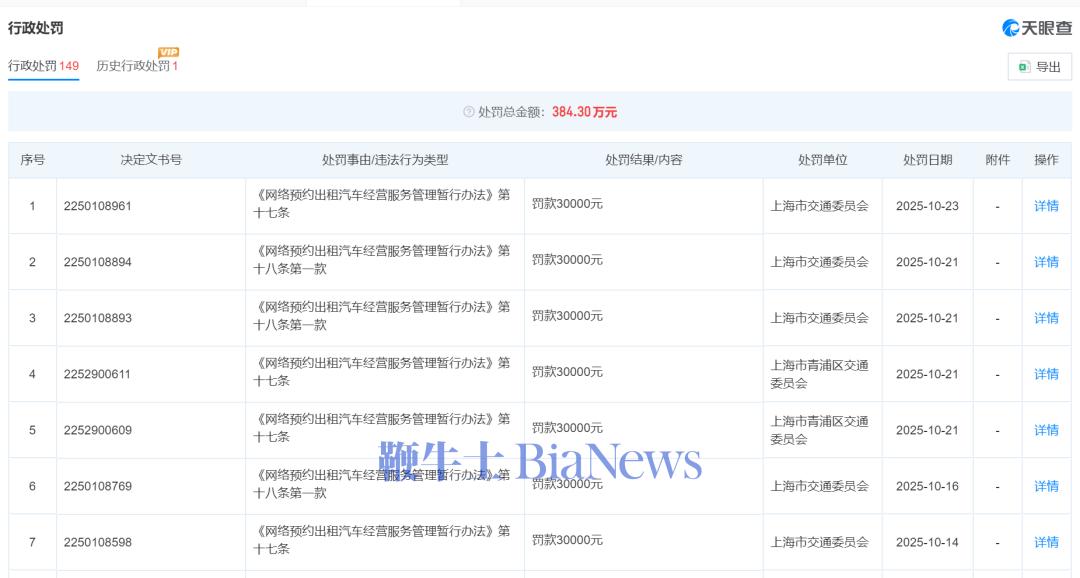Click the green export spreadsheet icon
Image resolution: width=1080 pixels, height=578 pixels.
pos(1024,67)
